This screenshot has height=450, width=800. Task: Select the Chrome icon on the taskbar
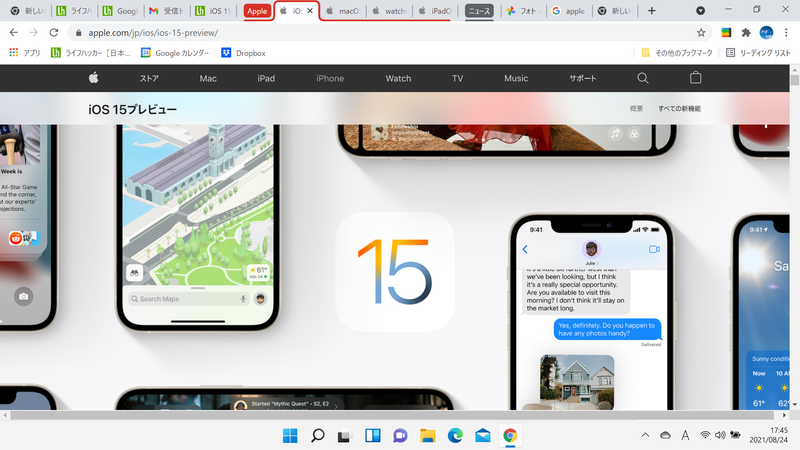click(x=510, y=435)
